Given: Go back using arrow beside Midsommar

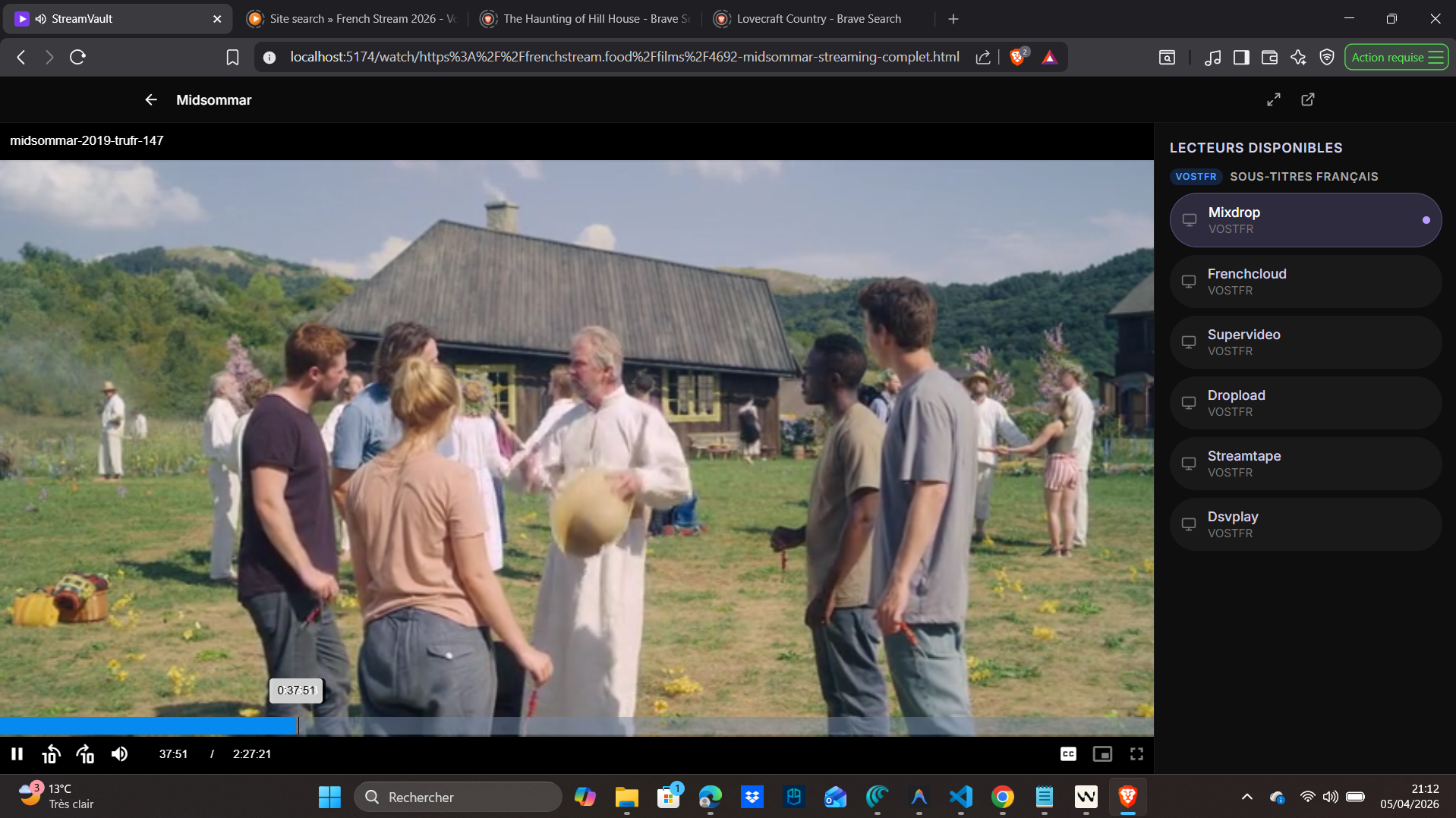Looking at the screenshot, I should point(151,99).
